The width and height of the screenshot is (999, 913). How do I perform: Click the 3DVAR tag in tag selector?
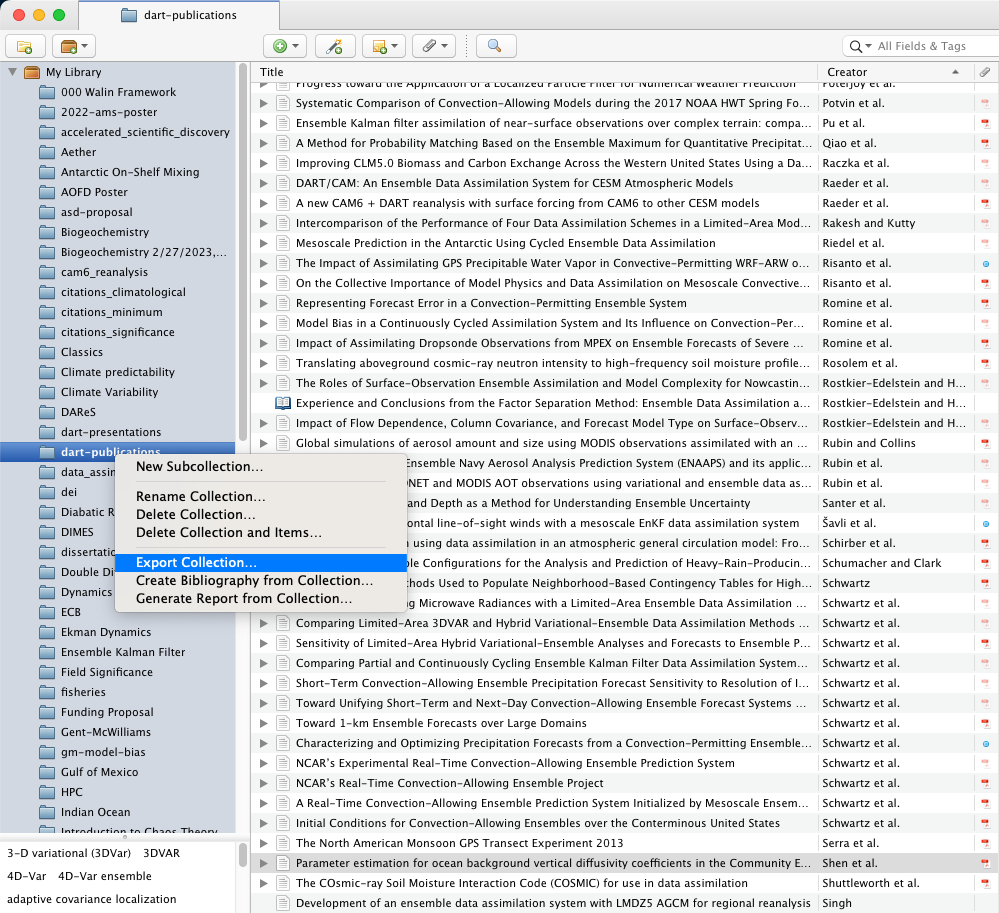[x=160, y=854]
